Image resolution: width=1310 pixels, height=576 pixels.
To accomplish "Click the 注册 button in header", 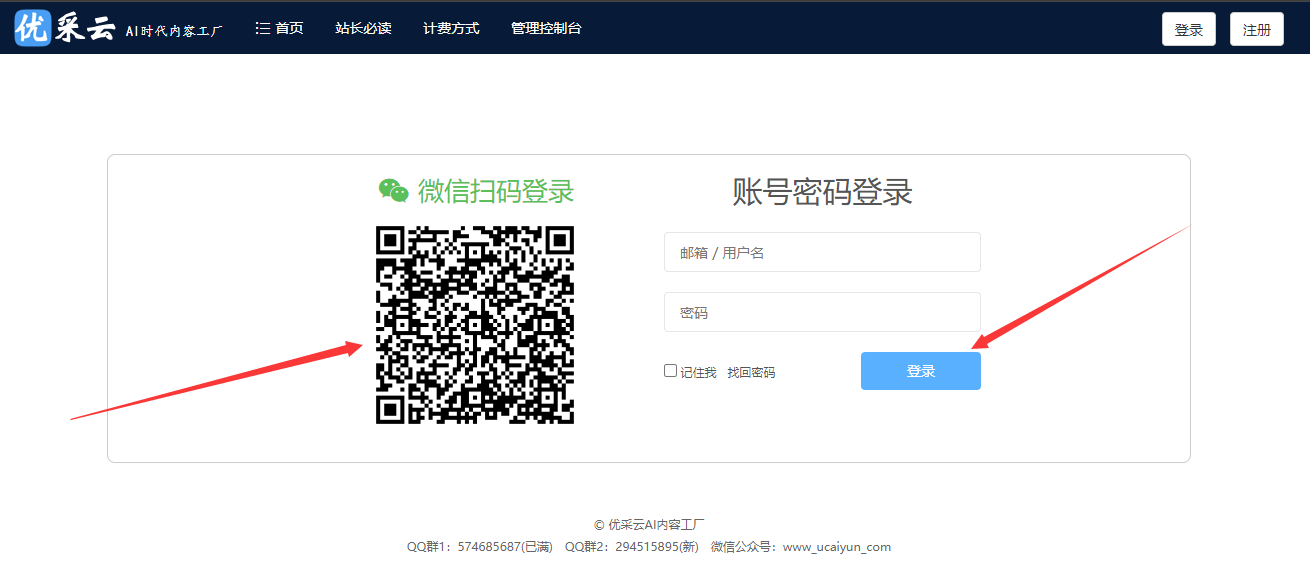I will (1256, 30).
